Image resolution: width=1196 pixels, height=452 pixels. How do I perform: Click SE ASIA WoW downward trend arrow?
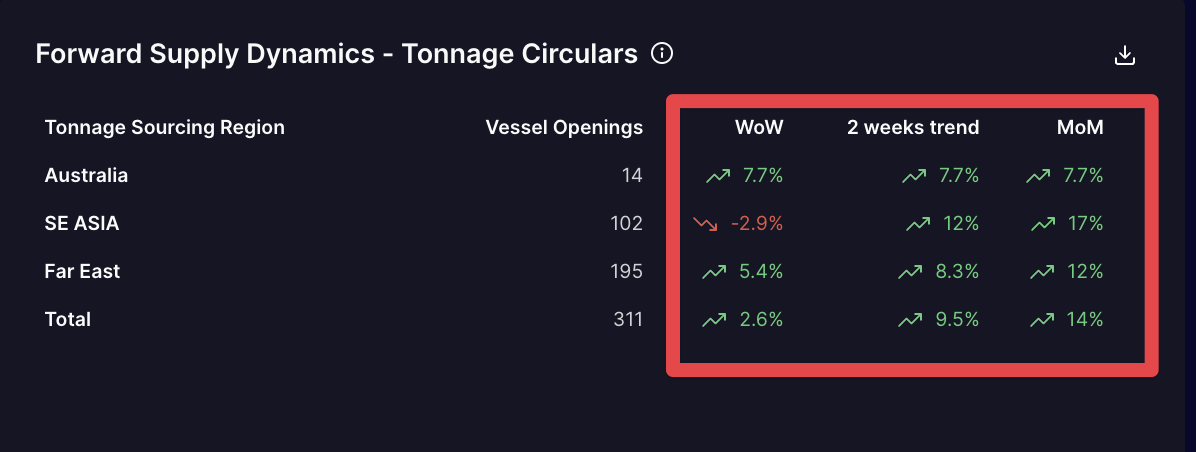pos(706,224)
